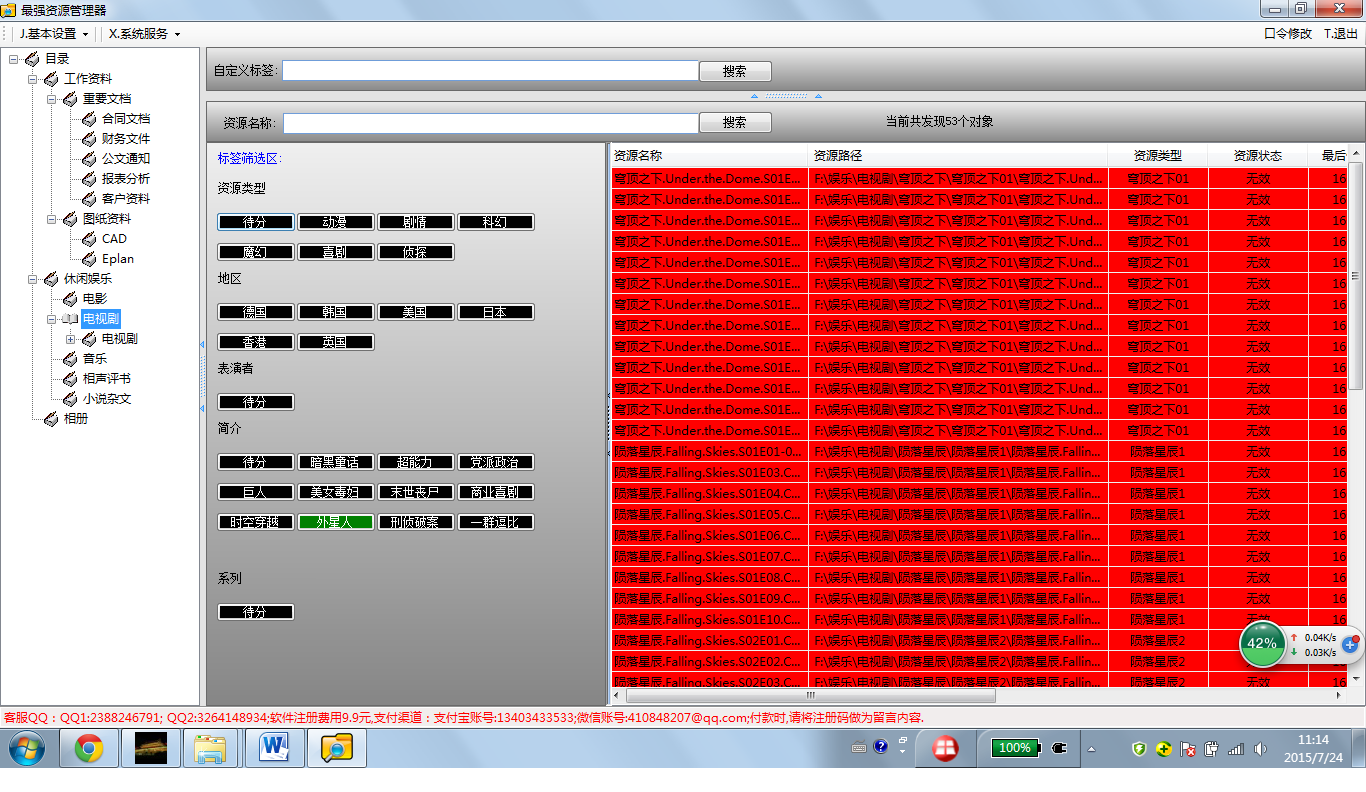This screenshot has width=1366, height=792.
Task: Collapse the 工作资料 tree branch
Action: click(33, 79)
